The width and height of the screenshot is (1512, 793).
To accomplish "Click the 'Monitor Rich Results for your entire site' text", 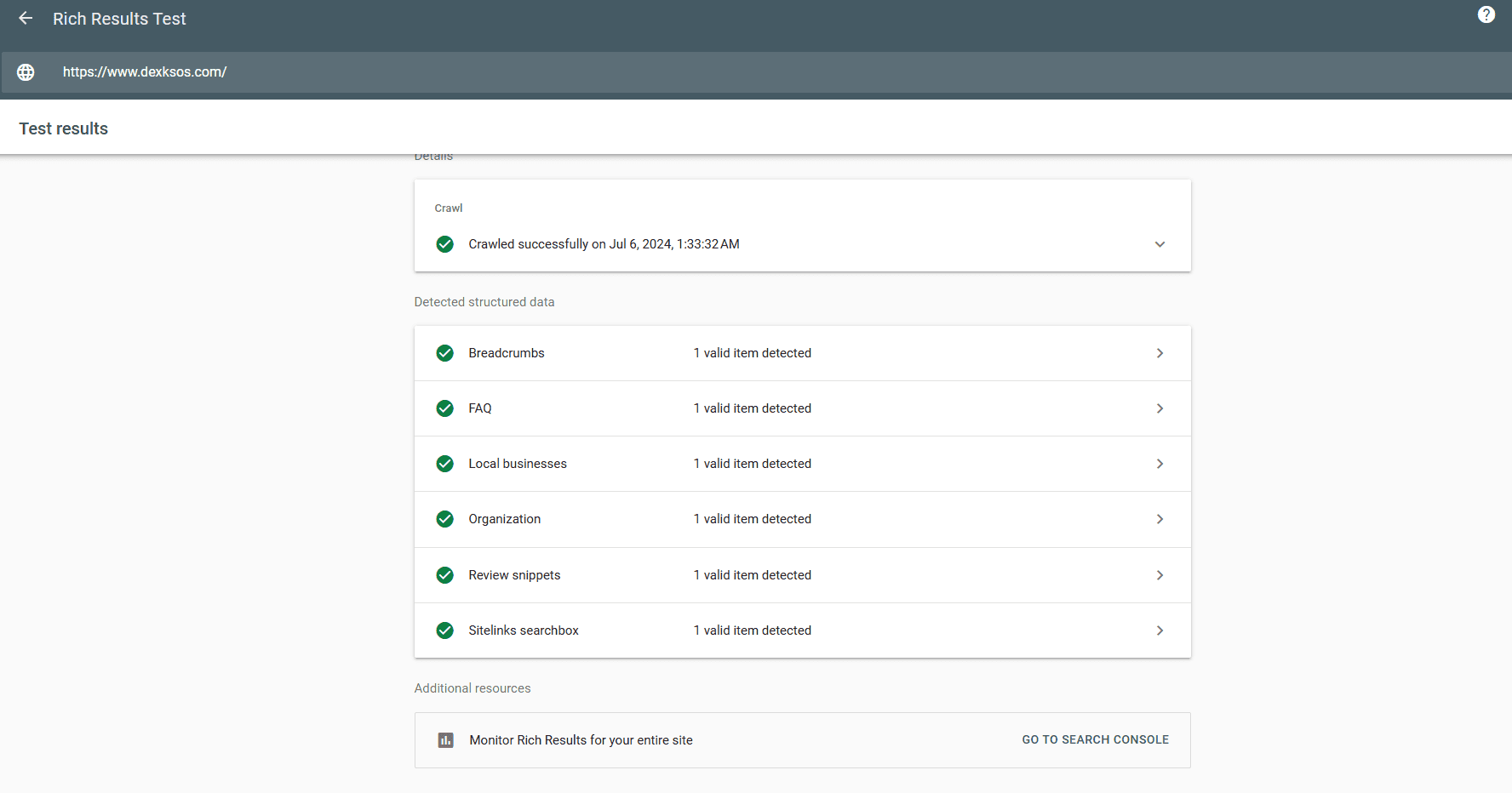I will 581,740.
